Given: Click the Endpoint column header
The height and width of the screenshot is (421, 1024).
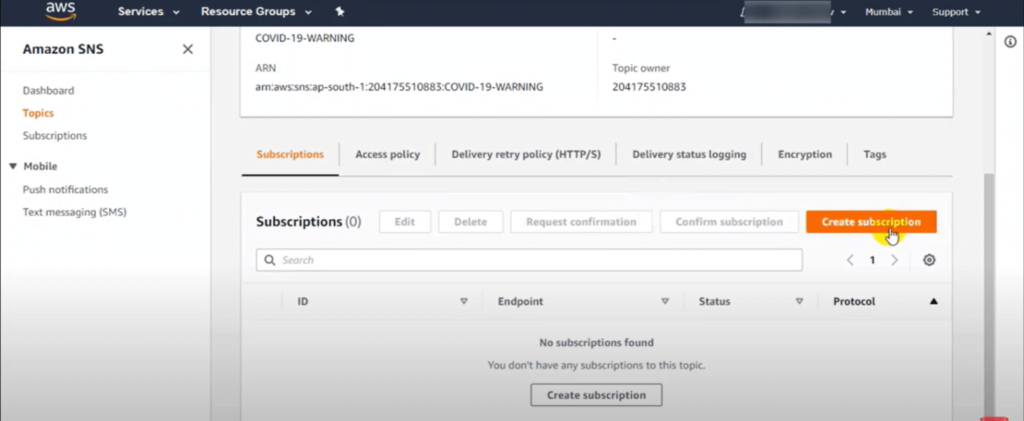Looking at the screenshot, I should pyautogui.click(x=520, y=302).
